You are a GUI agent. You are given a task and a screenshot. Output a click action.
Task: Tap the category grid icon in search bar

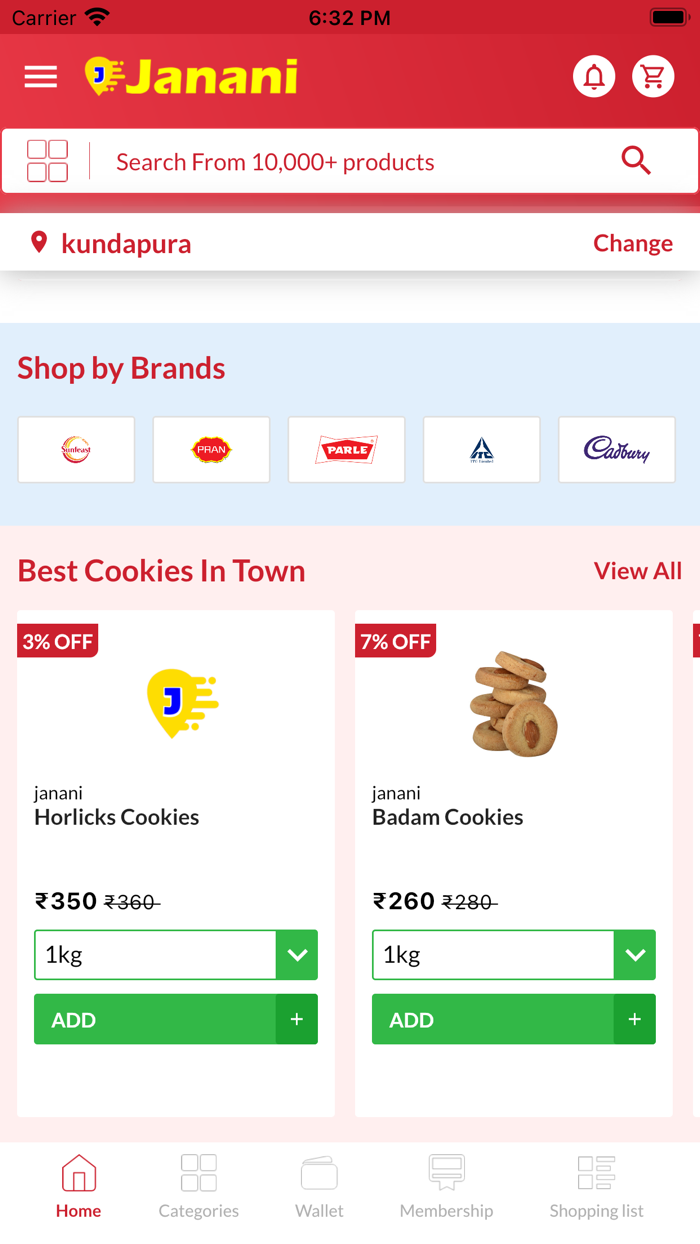point(48,161)
